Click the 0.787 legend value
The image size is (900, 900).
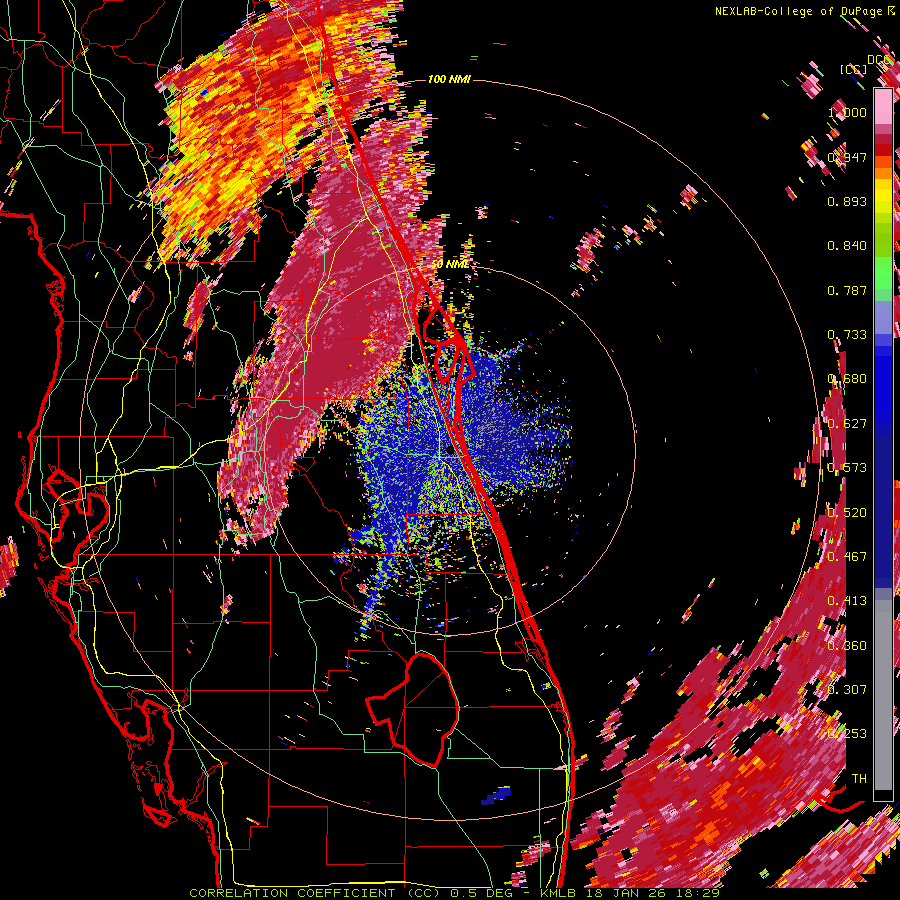tap(847, 290)
